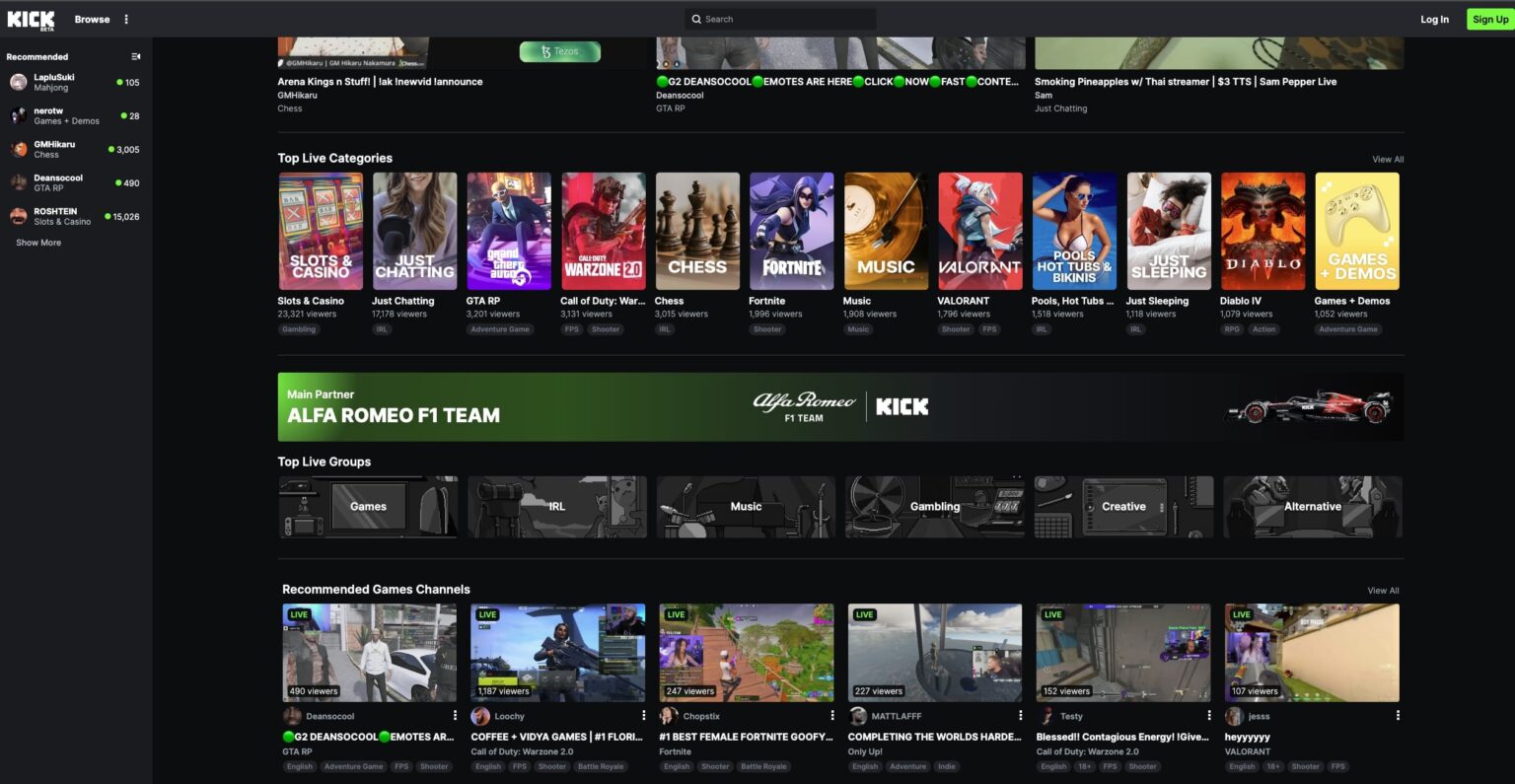This screenshot has width=1515, height=784.
Task: Select the Creative live group
Action: [1123, 507]
